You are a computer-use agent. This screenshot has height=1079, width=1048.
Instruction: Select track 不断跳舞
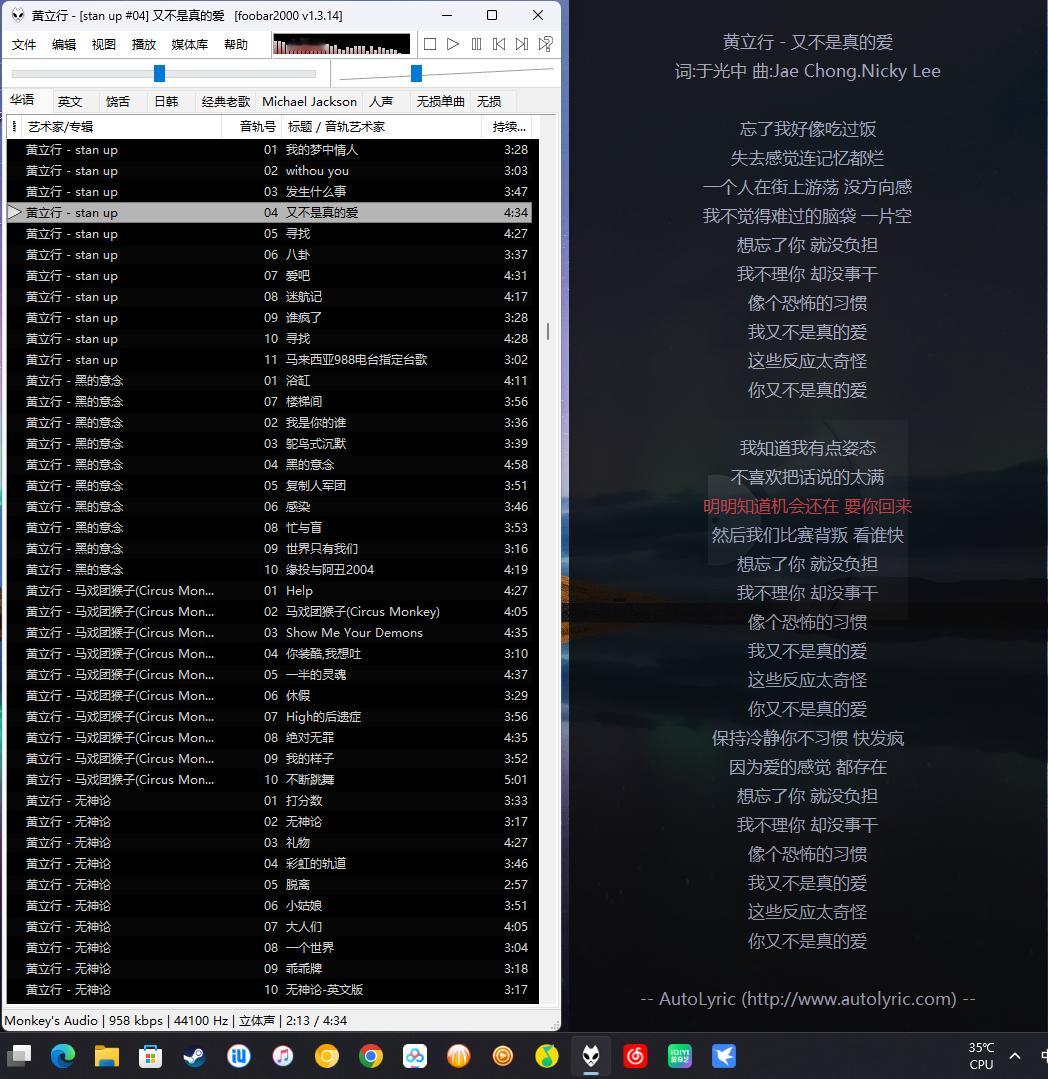[x=269, y=780]
